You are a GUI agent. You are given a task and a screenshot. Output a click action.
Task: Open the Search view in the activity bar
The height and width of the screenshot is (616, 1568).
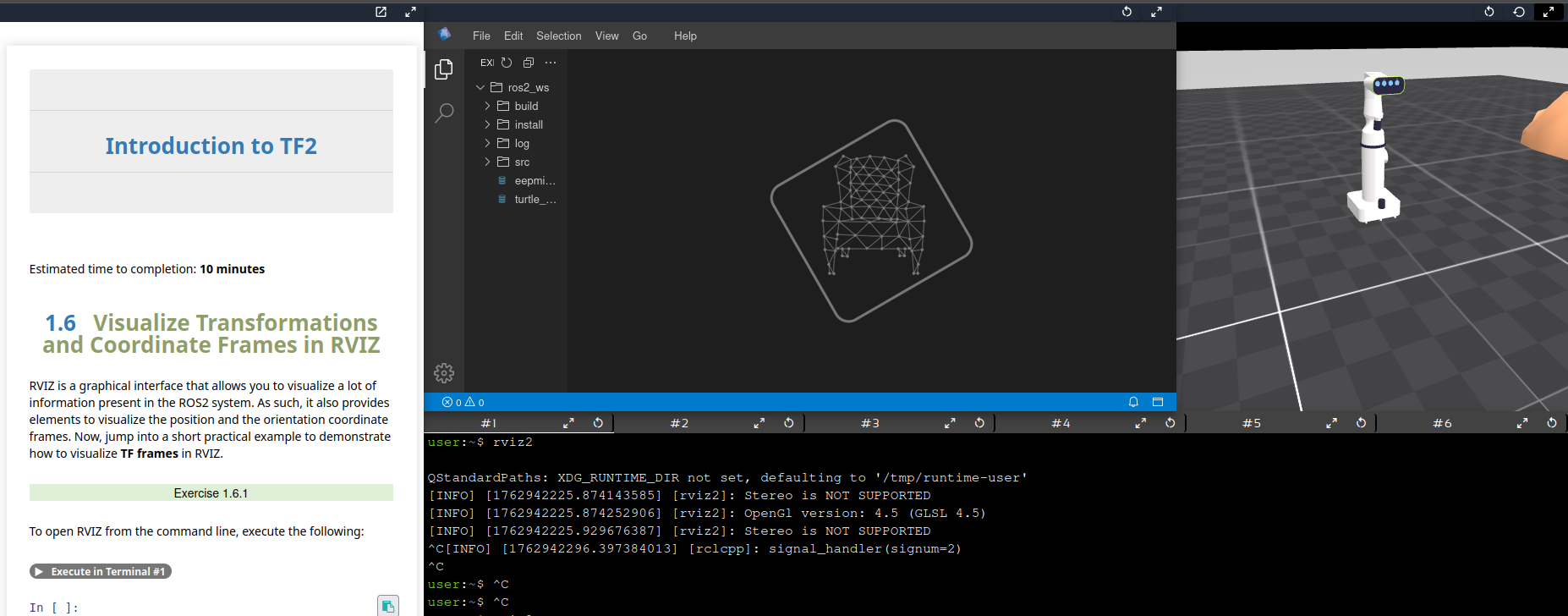click(x=444, y=113)
